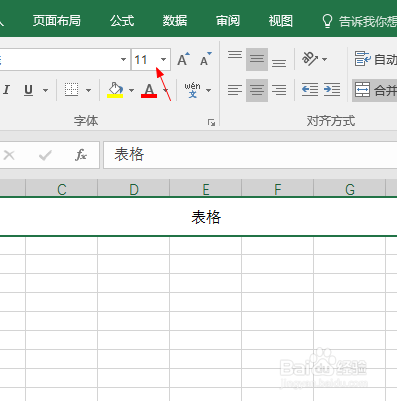Open the 视图 ribbon tab
Screen dimensions: 397x401
pos(281,21)
